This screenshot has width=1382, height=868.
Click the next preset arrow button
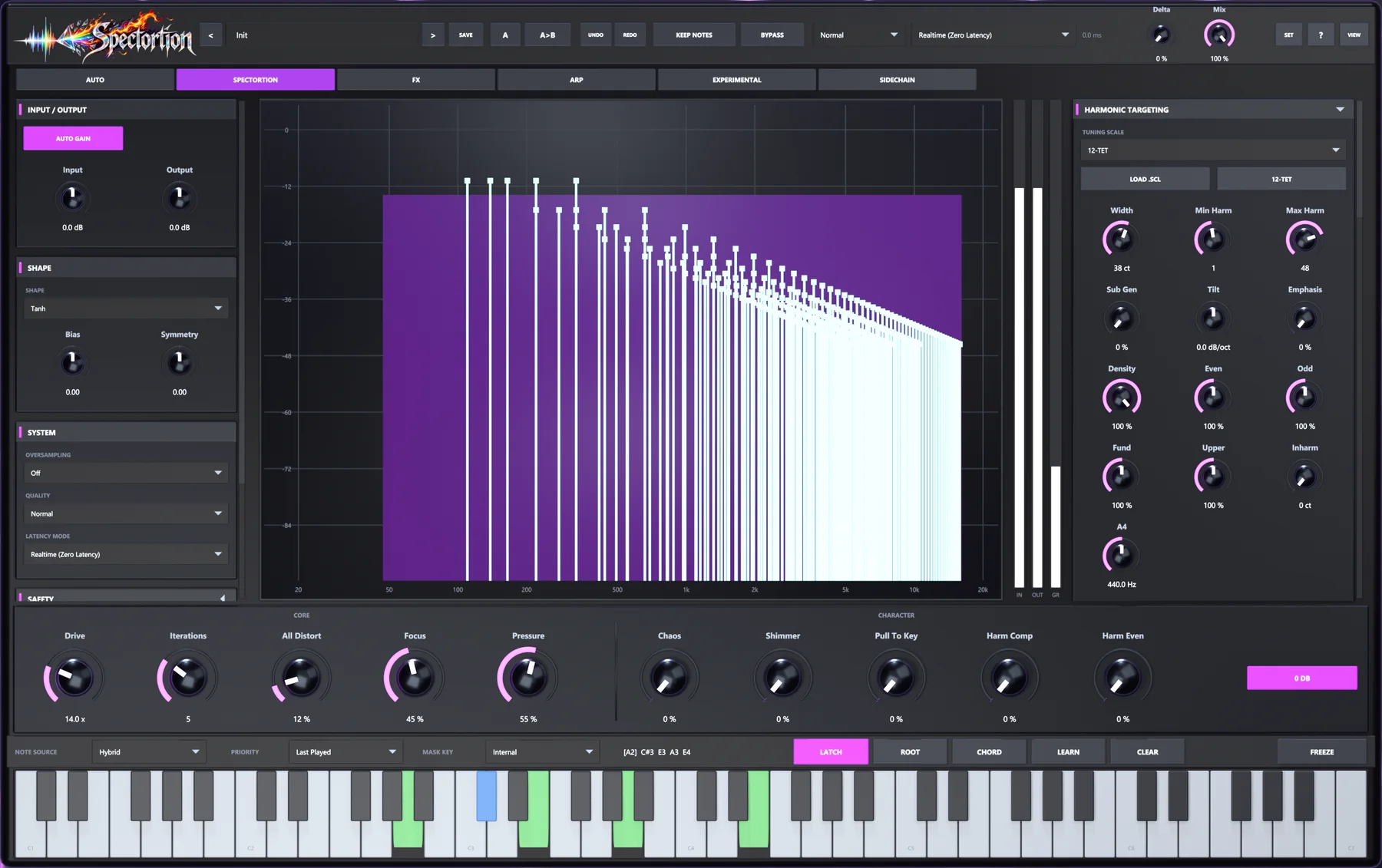(x=433, y=35)
